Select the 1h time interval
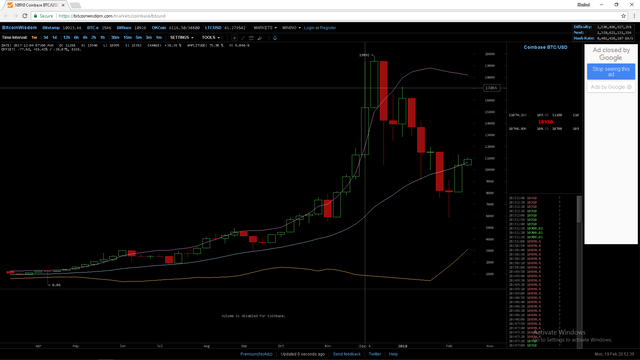 click(x=102, y=38)
